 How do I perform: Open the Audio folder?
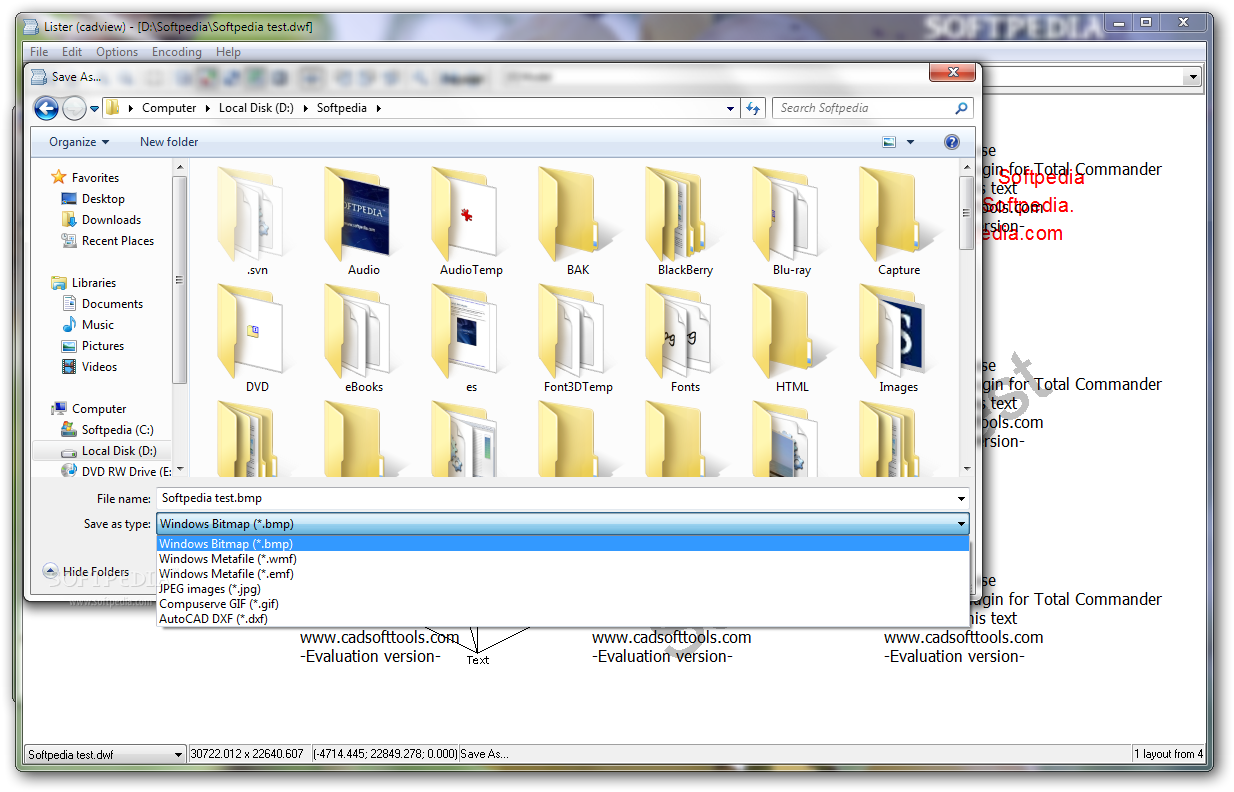point(363,222)
